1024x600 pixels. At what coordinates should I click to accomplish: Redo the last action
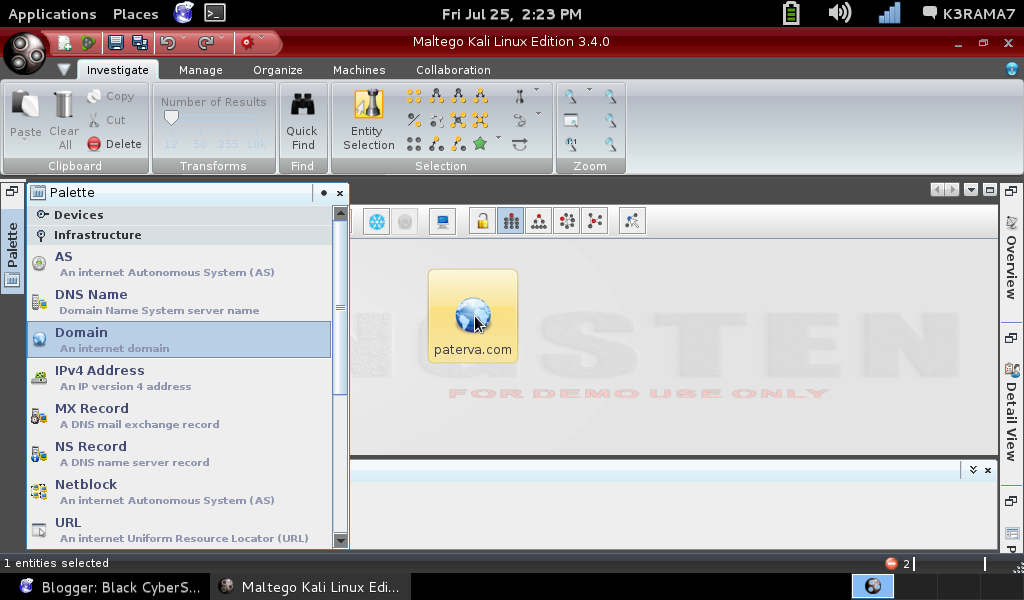206,43
